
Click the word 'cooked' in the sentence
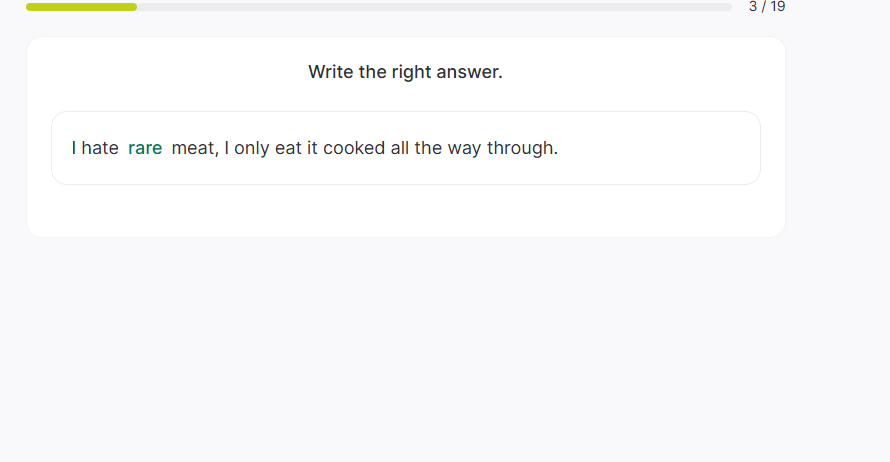coord(354,148)
